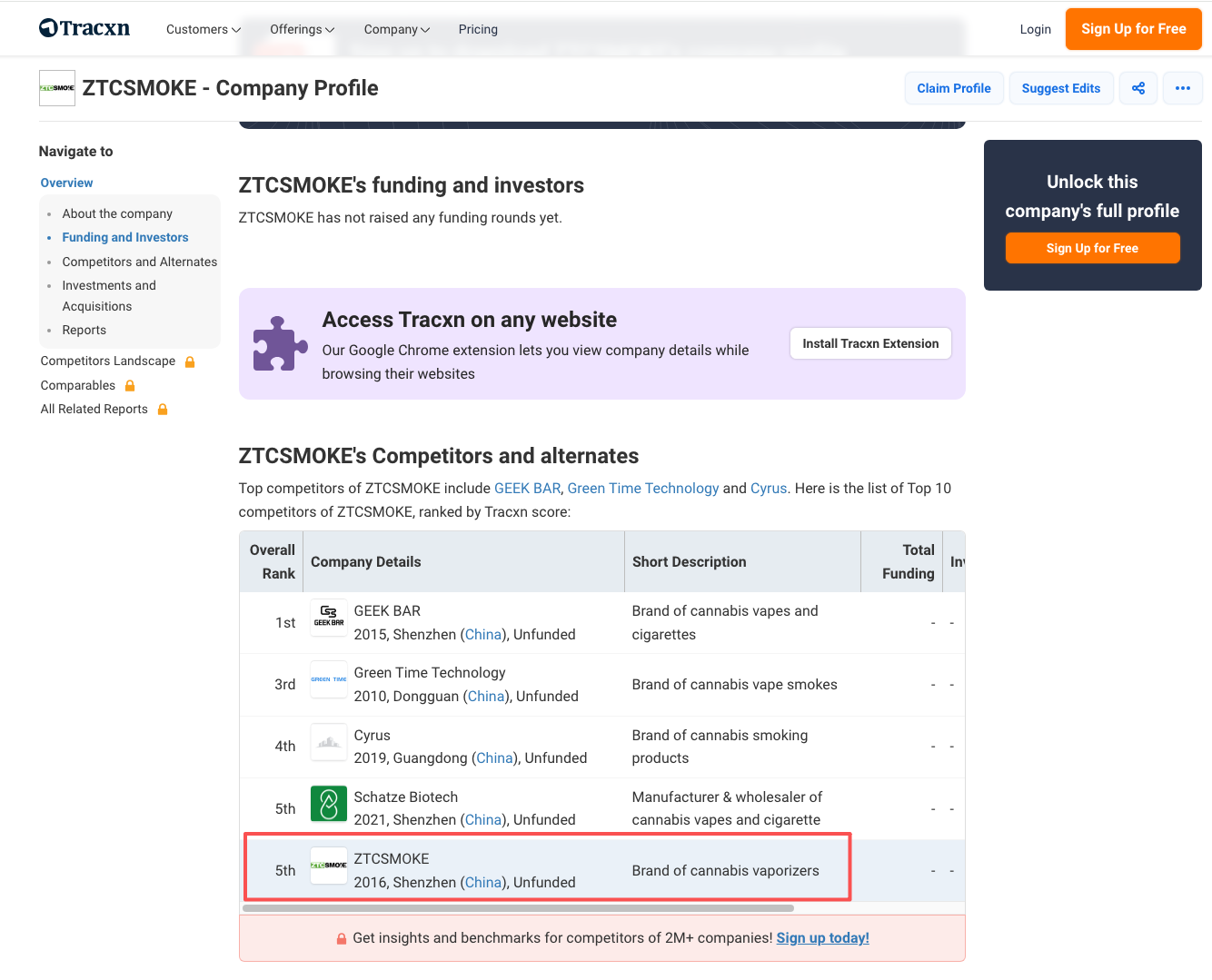Click the Suggest Edits button
1212x980 pixels.
pyautogui.click(x=1060, y=88)
